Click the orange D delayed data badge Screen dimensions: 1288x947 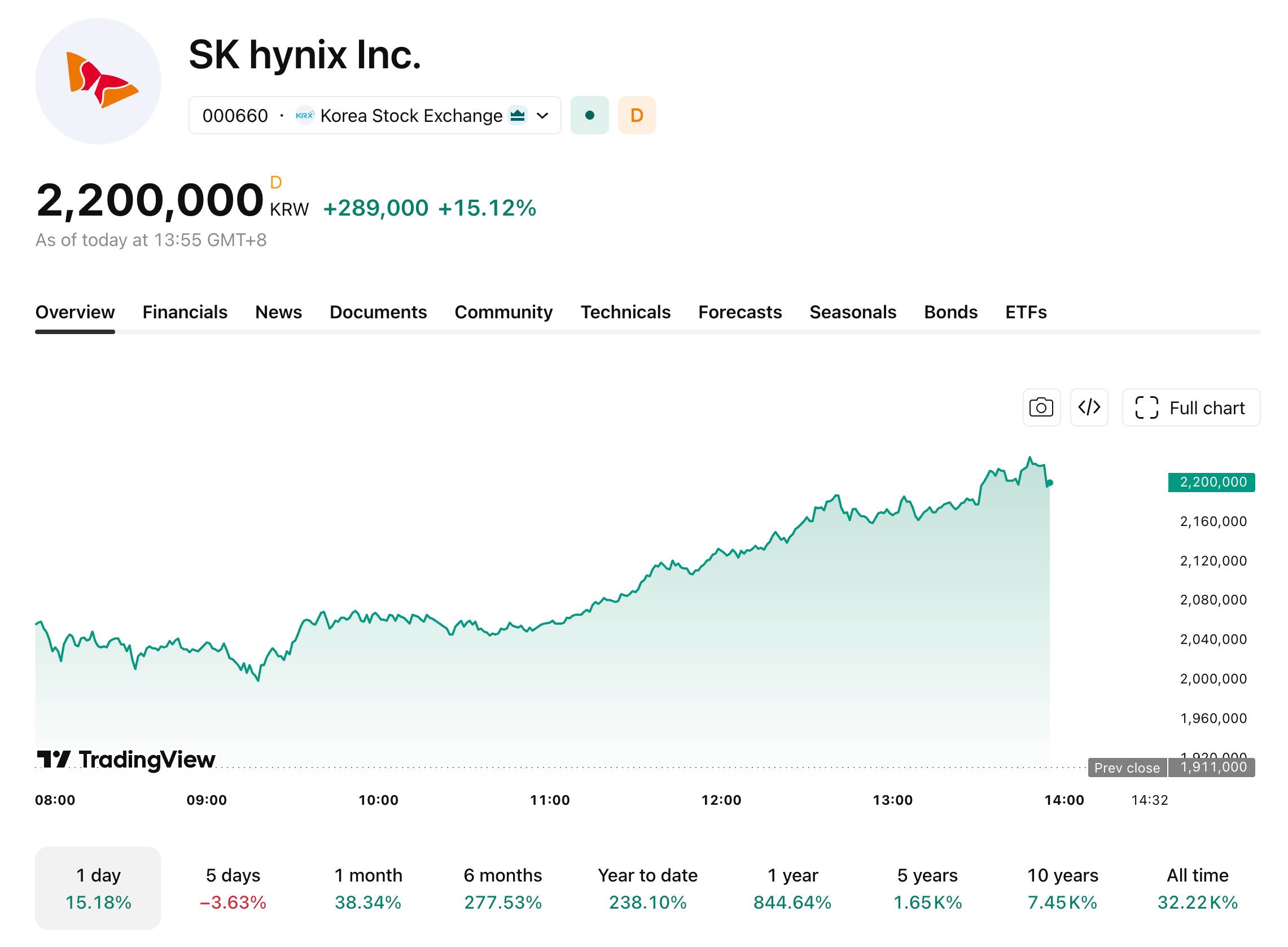tap(637, 115)
